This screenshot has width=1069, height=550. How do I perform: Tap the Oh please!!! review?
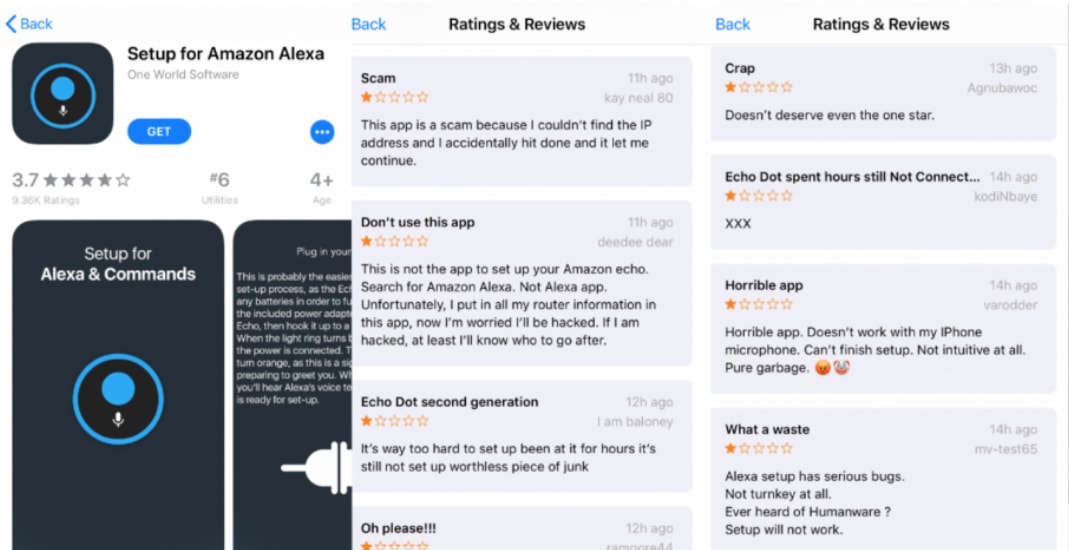point(522,528)
